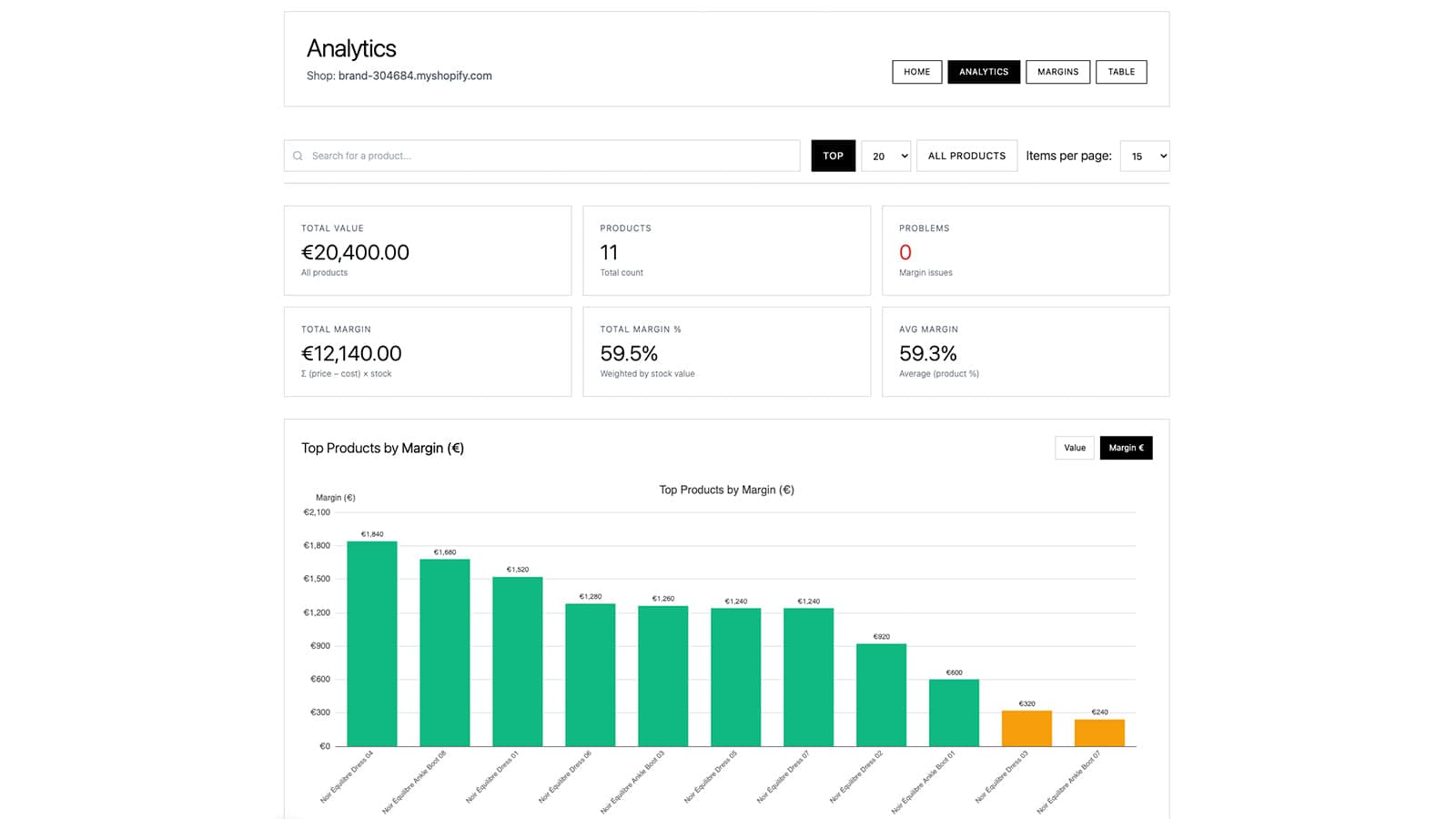Click the 'Weighted by stock value' caption
Image resolution: width=1456 pixels, height=819 pixels.
[x=647, y=374]
